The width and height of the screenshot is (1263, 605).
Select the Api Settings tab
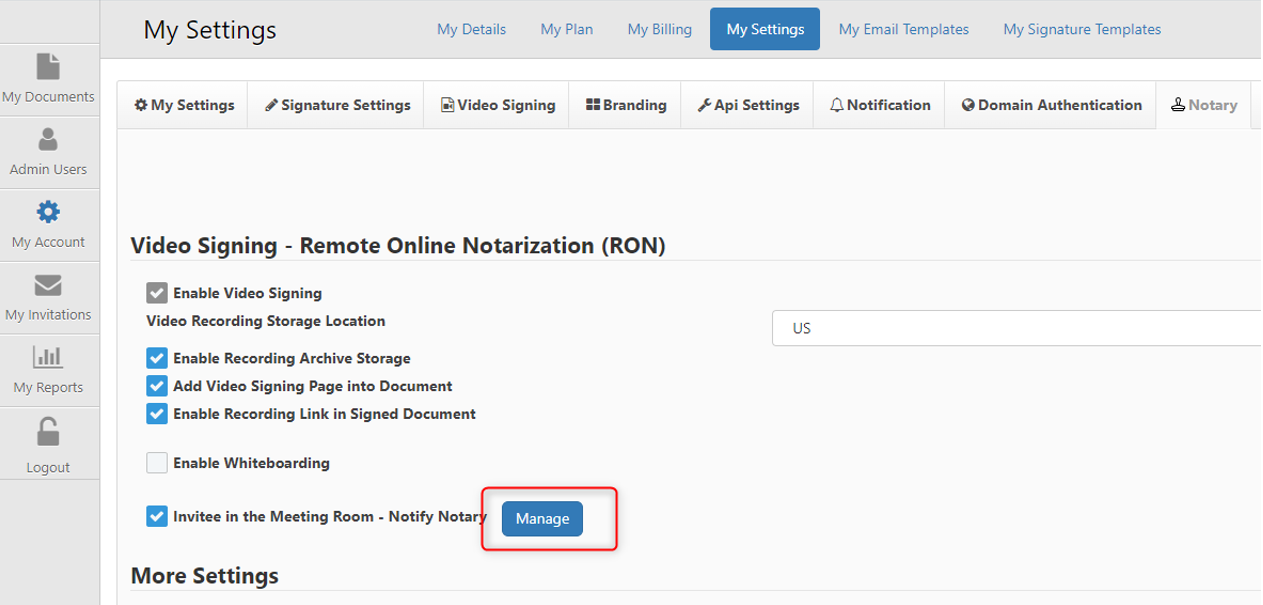pos(747,105)
